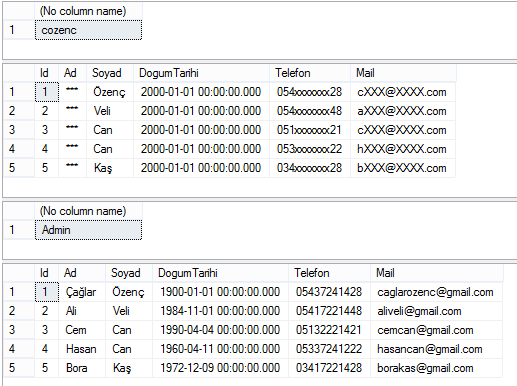
Task: Select Soyad 'Veli' in masked grid
Action: [x=110, y=111]
